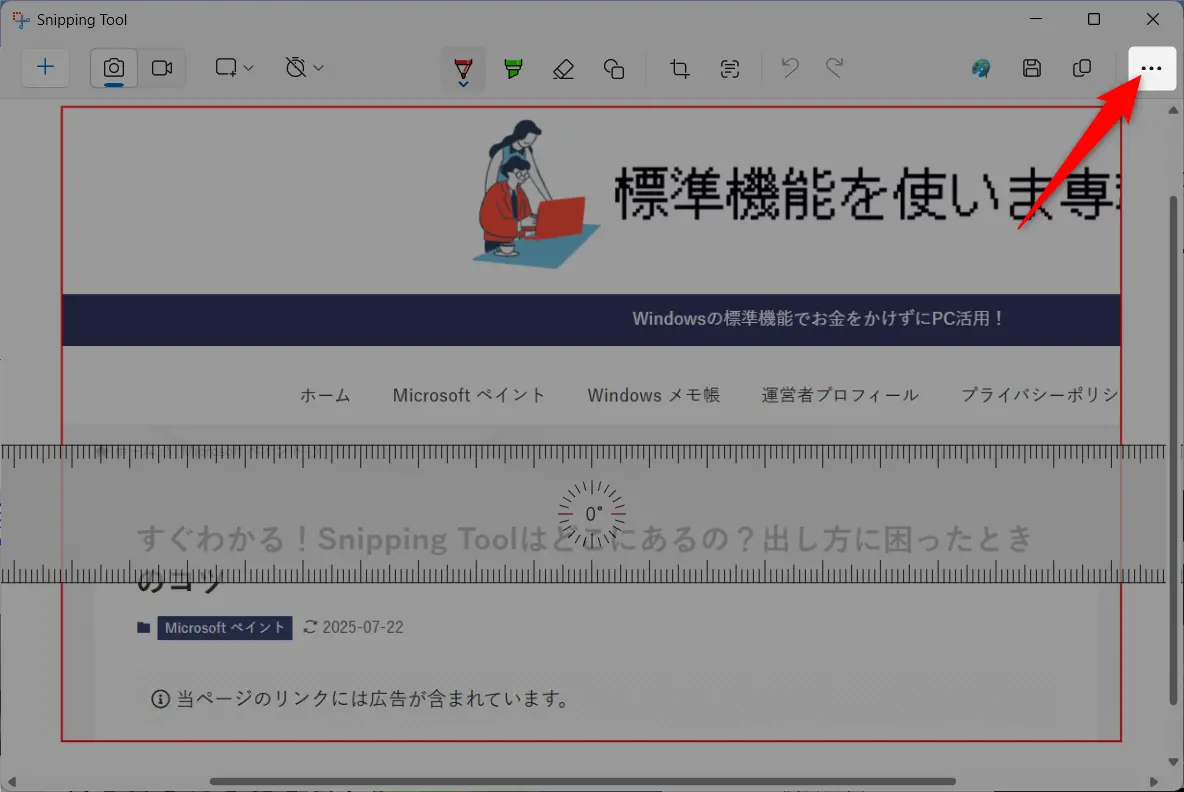Select the green highlighter tool
Image resolution: width=1184 pixels, height=792 pixels.
(513, 69)
